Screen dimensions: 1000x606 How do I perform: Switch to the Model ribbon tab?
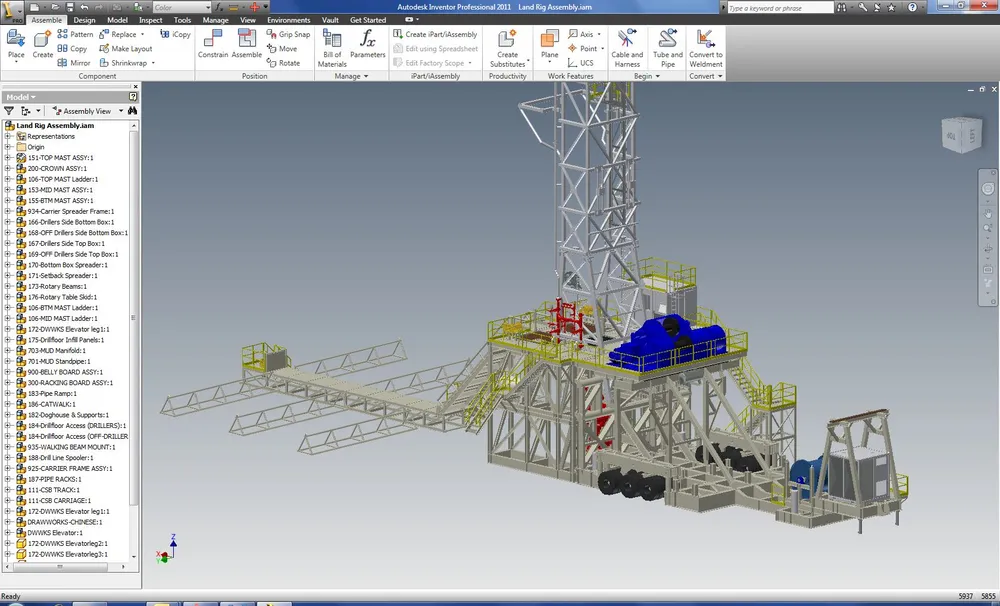[117, 20]
